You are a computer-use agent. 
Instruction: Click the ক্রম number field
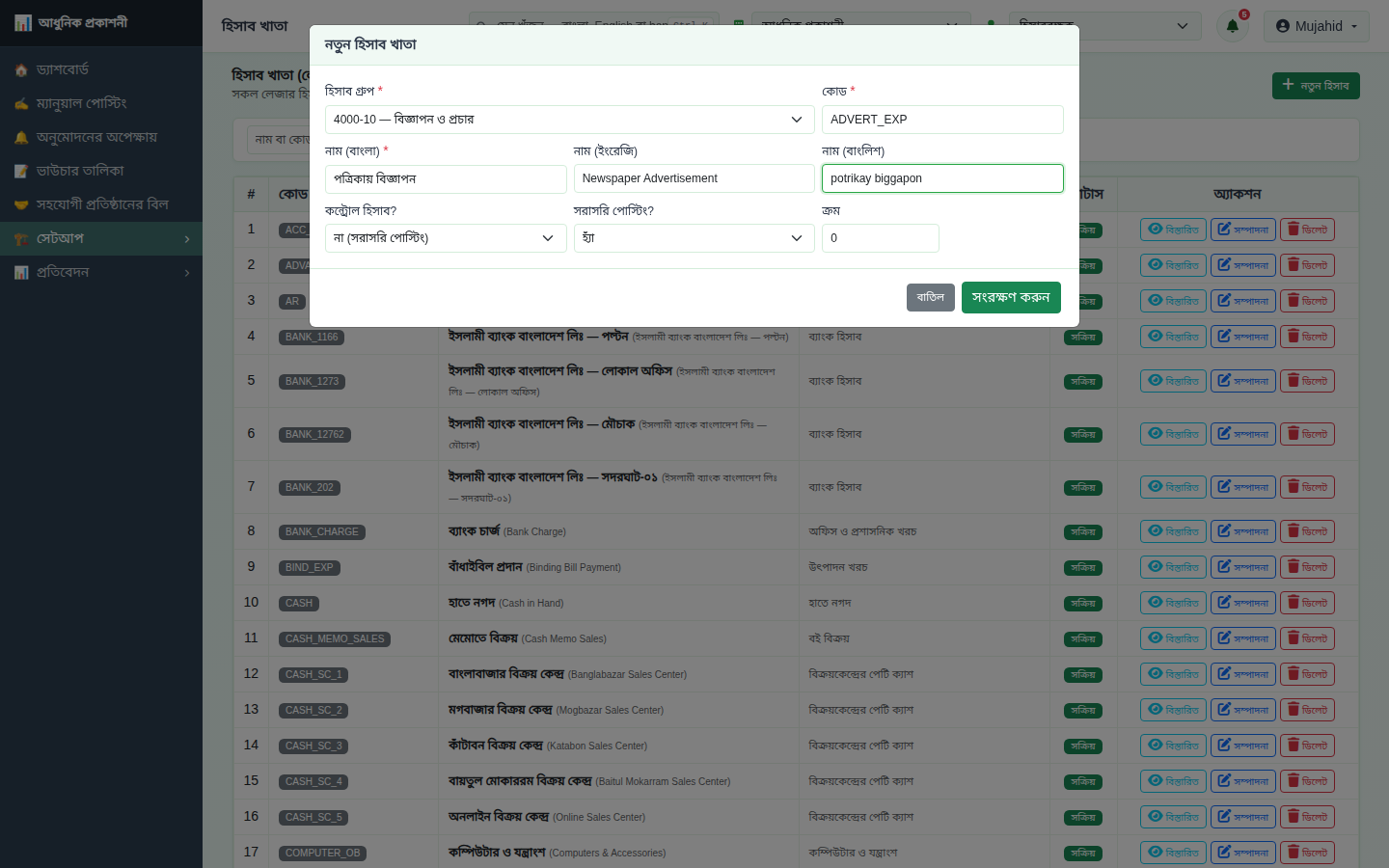(881, 238)
